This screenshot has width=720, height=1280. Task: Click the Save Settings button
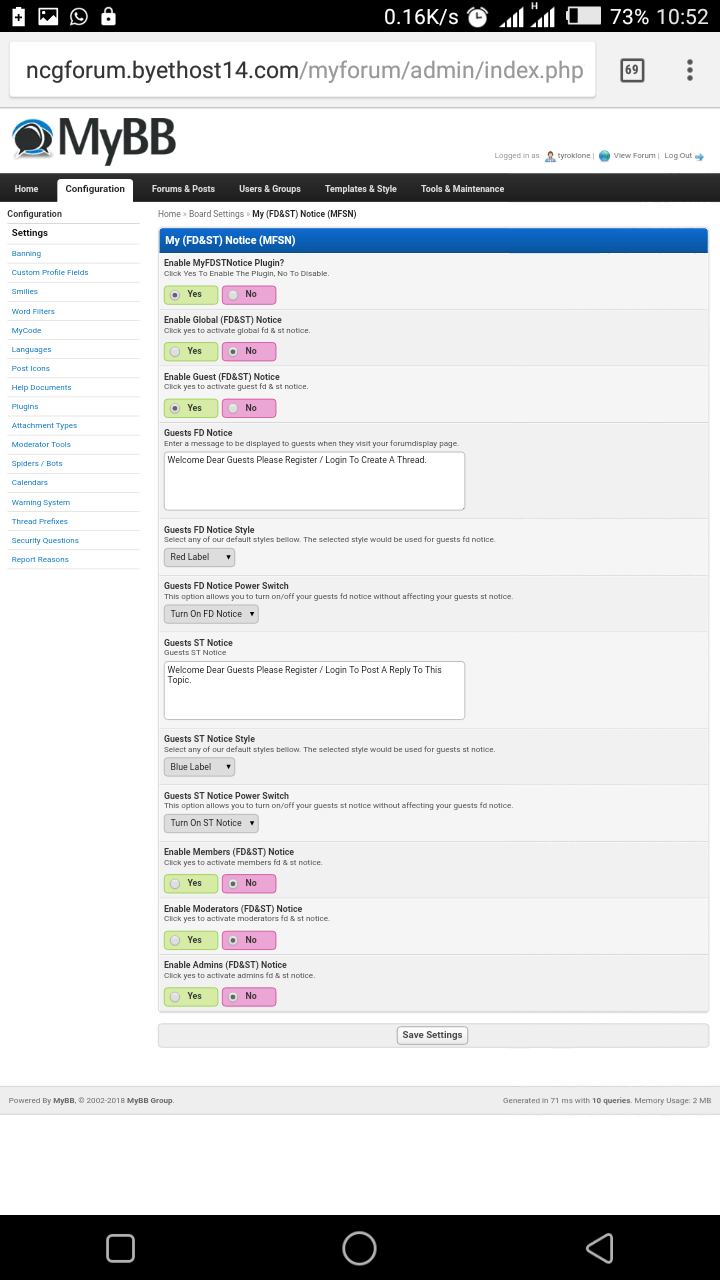(x=432, y=1035)
